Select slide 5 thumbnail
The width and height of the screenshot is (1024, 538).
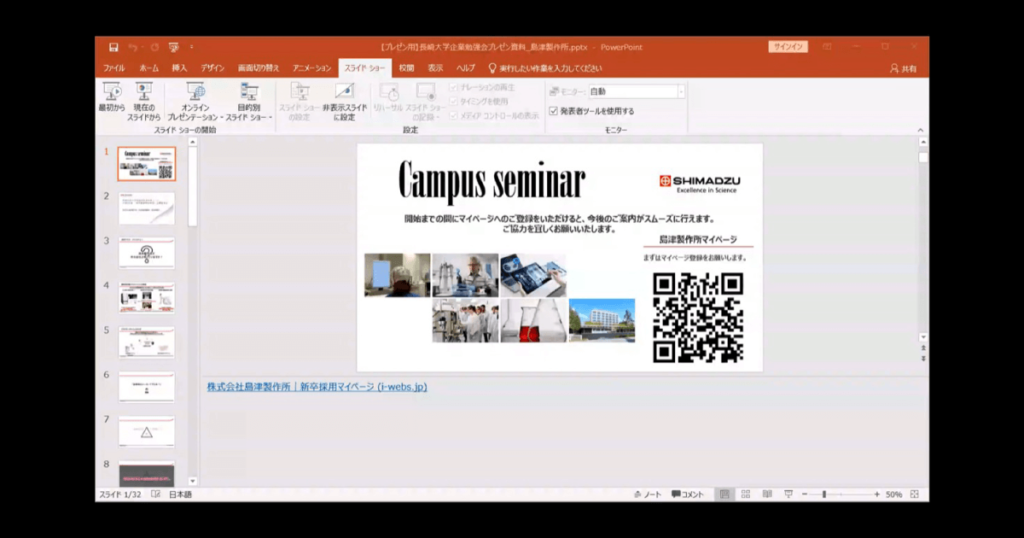click(x=146, y=342)
